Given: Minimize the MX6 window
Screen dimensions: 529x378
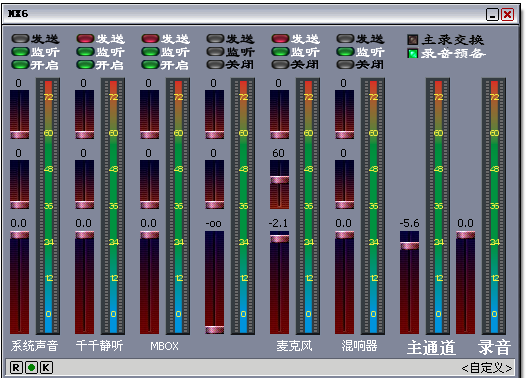Looking at the screenshot, I should coord(492,15).
